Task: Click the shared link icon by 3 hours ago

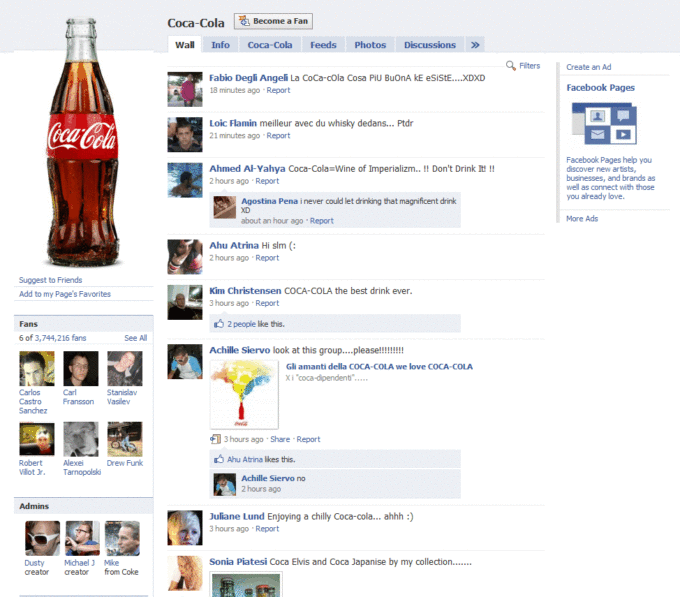Action: [215, 439]
